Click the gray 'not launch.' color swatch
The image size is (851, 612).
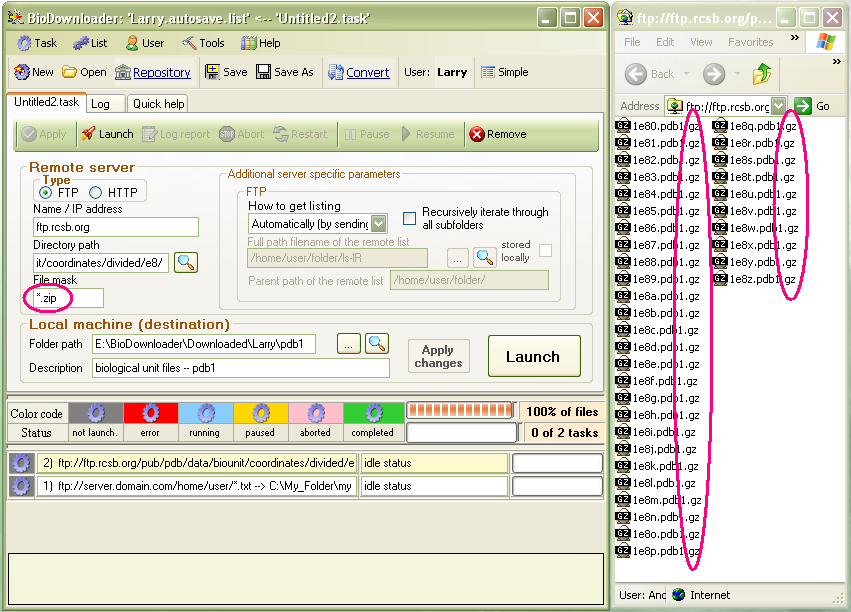[96, 413]
